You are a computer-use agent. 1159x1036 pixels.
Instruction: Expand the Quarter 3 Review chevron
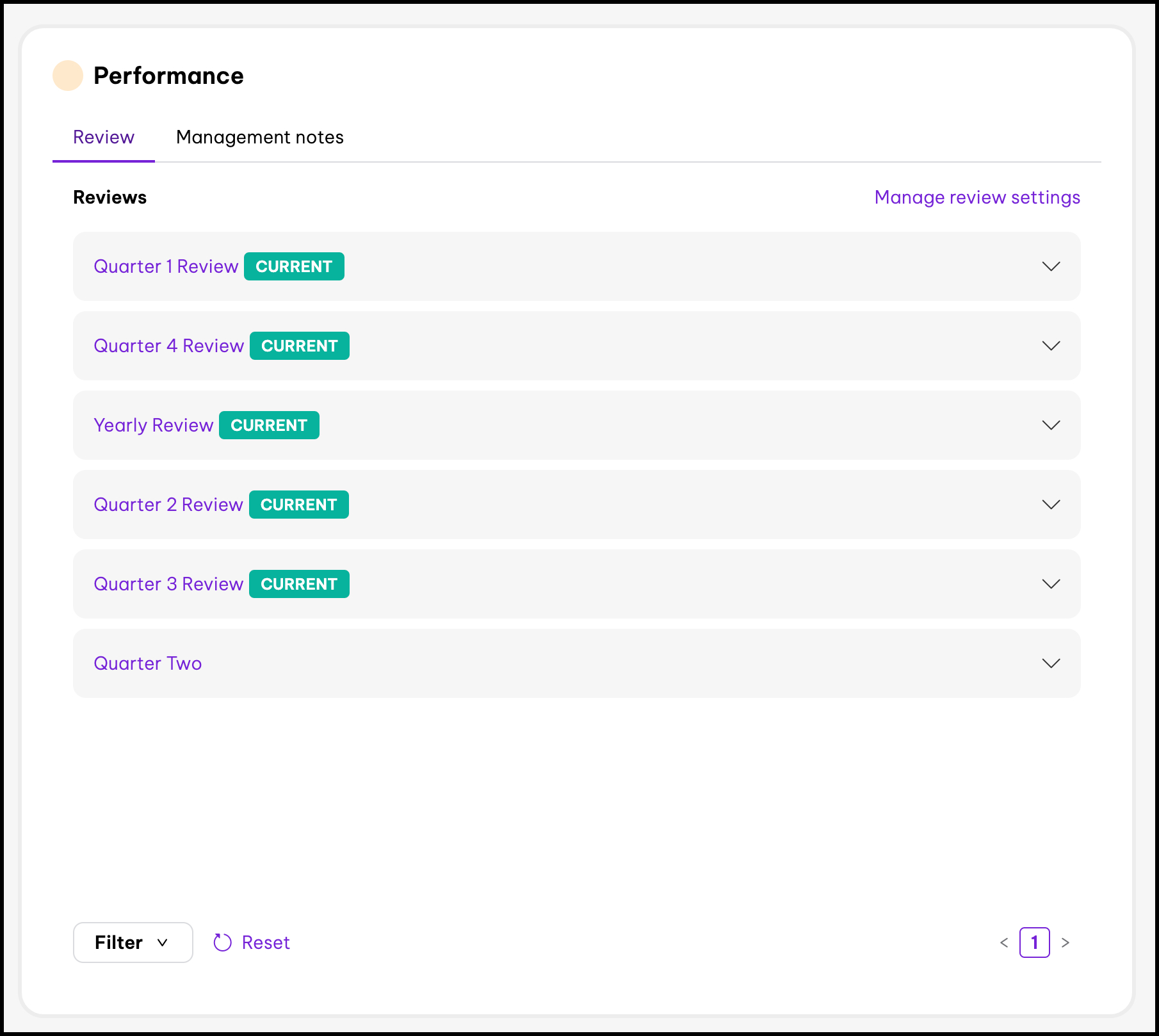[1051, 584]
